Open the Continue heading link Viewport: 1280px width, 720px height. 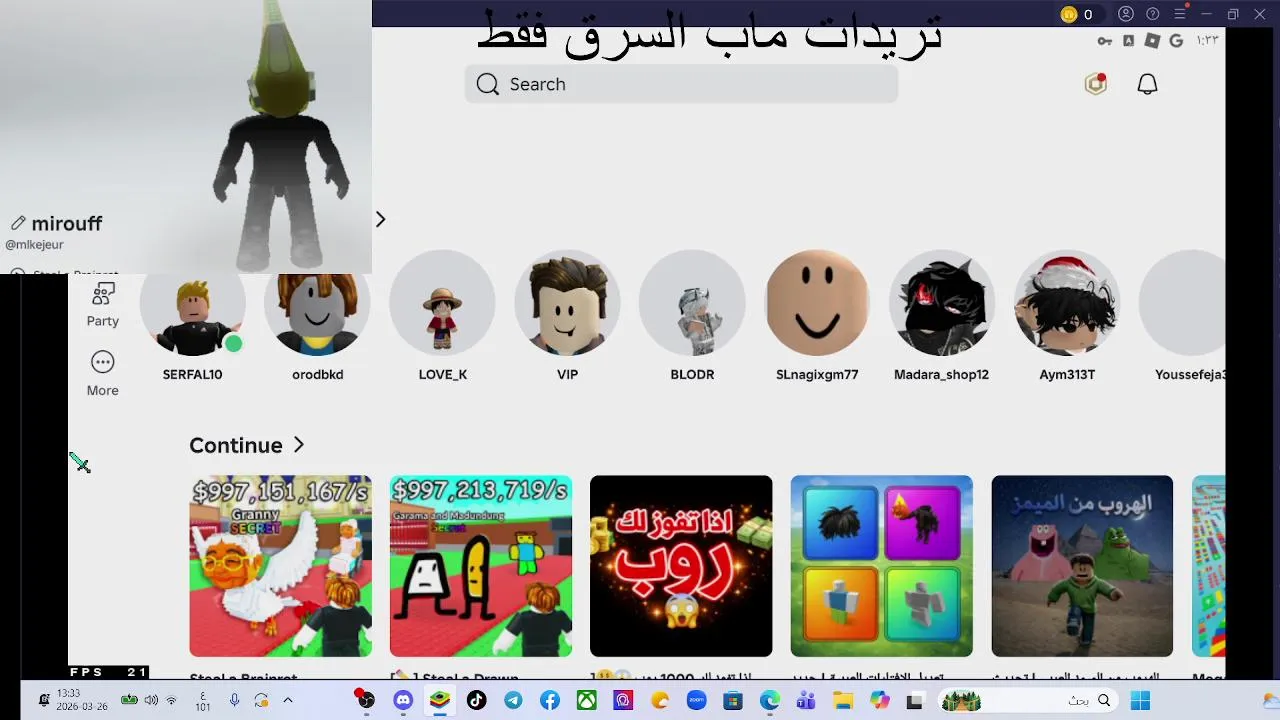coord(236,445)
